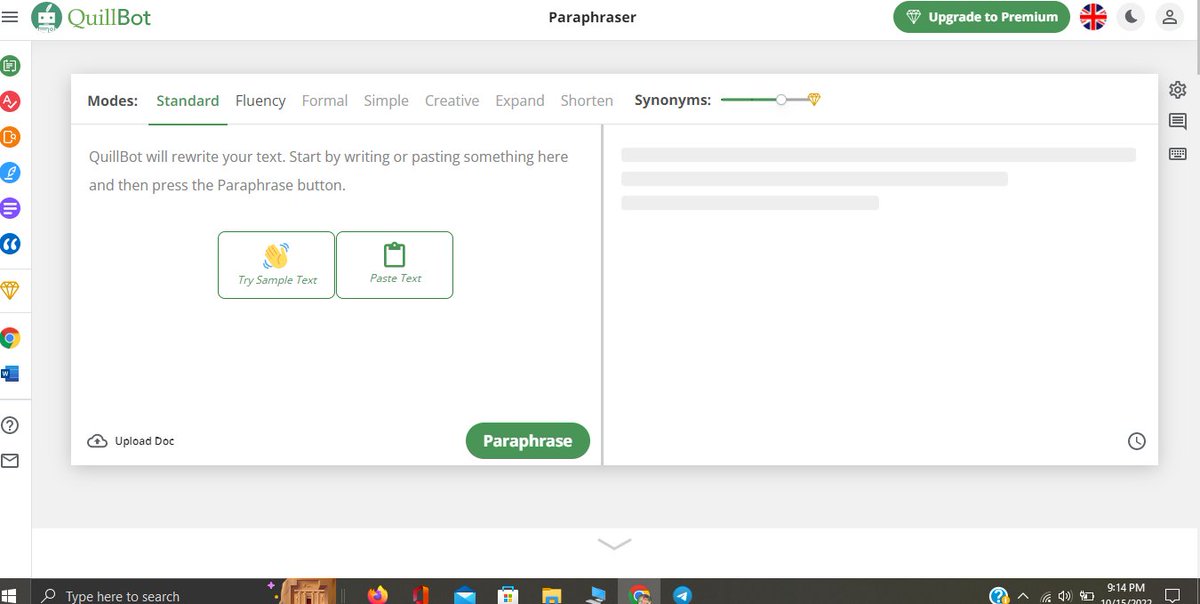Open the orange Plagiarism Checker sidebar icon

coord(10,137)
